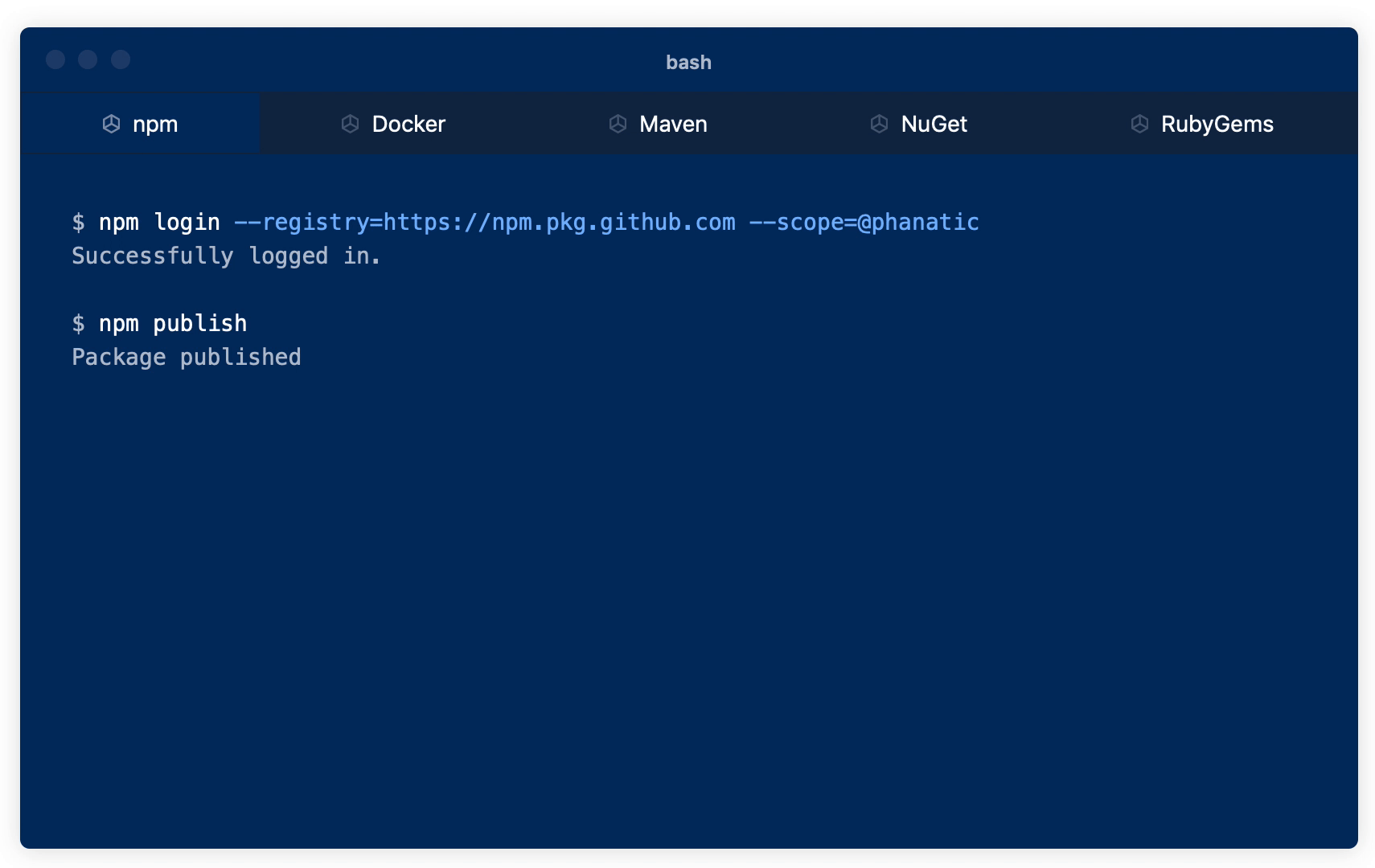The image size is (1375, 868).
Task: Click the package icon beside Maven
Action: [618, 124]
